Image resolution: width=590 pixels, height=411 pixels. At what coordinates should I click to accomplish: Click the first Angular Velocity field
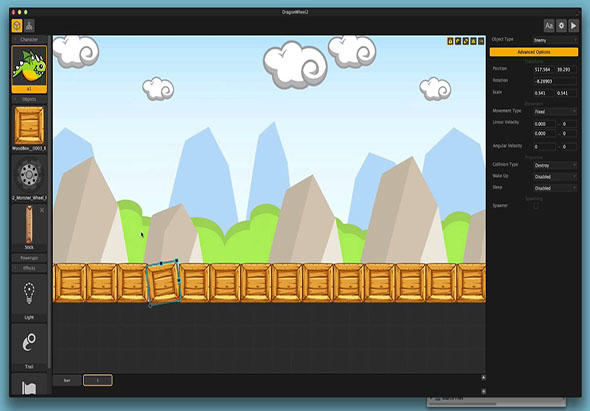coord(544,147)
